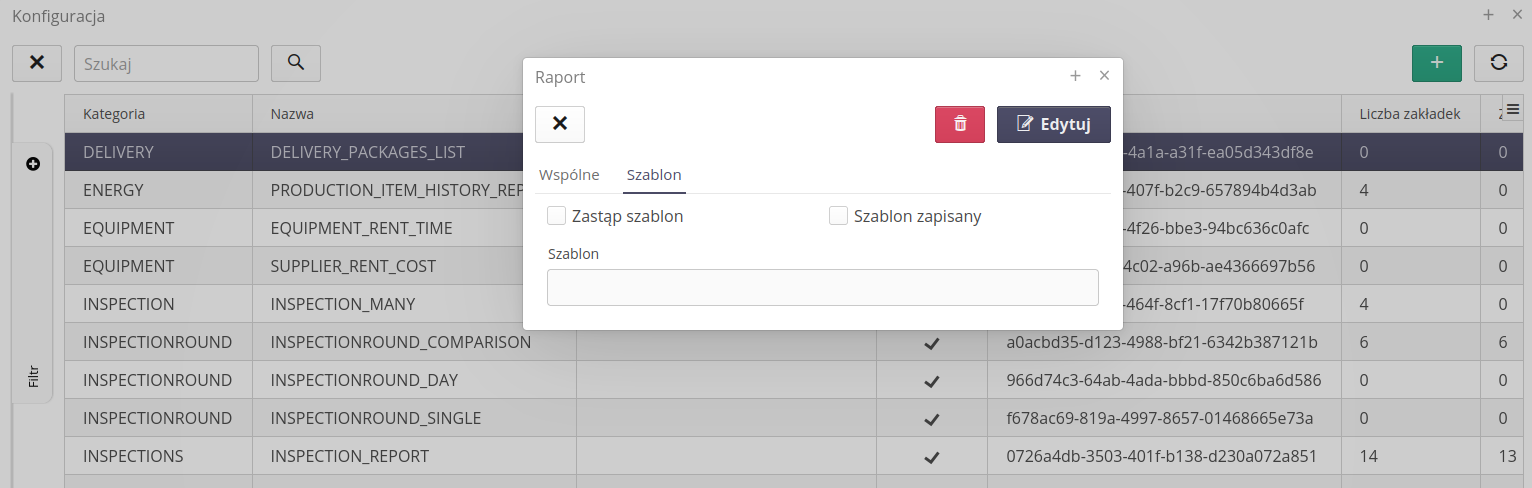This screenshot has height=488, width=1532.
Task: Click into the Szablon text field
Action: [822, 287]
